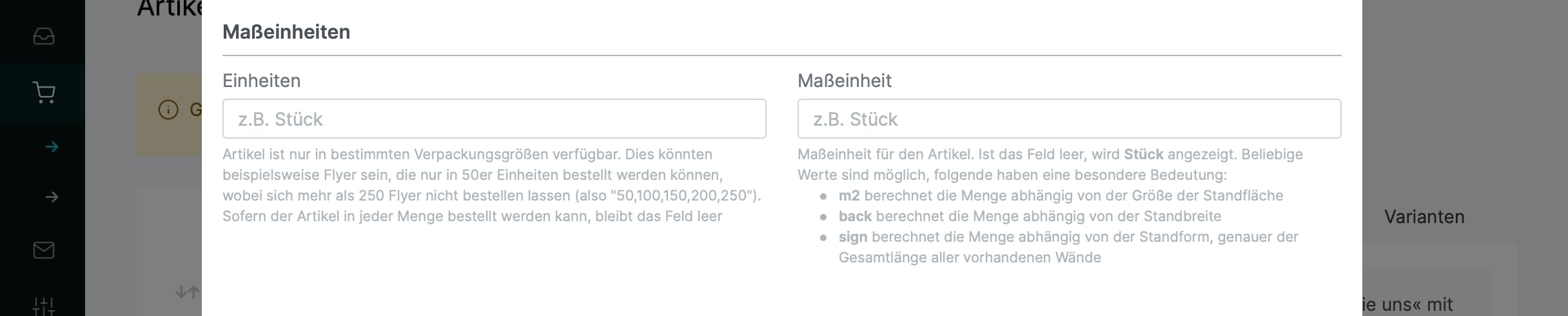Open the mail envelope sidebar icon
Screen dimensions: 1568x316
click(44, 250)
